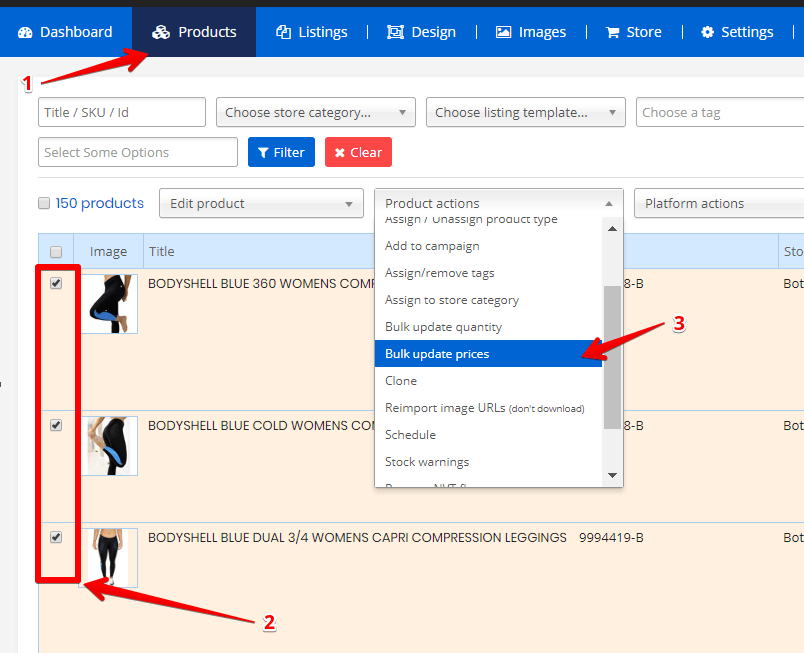Open the BODYSHELL BLUE 360 product thumbnail
Image resolution: width=804 pixels, height=653 pixels.
click(110, 304)
